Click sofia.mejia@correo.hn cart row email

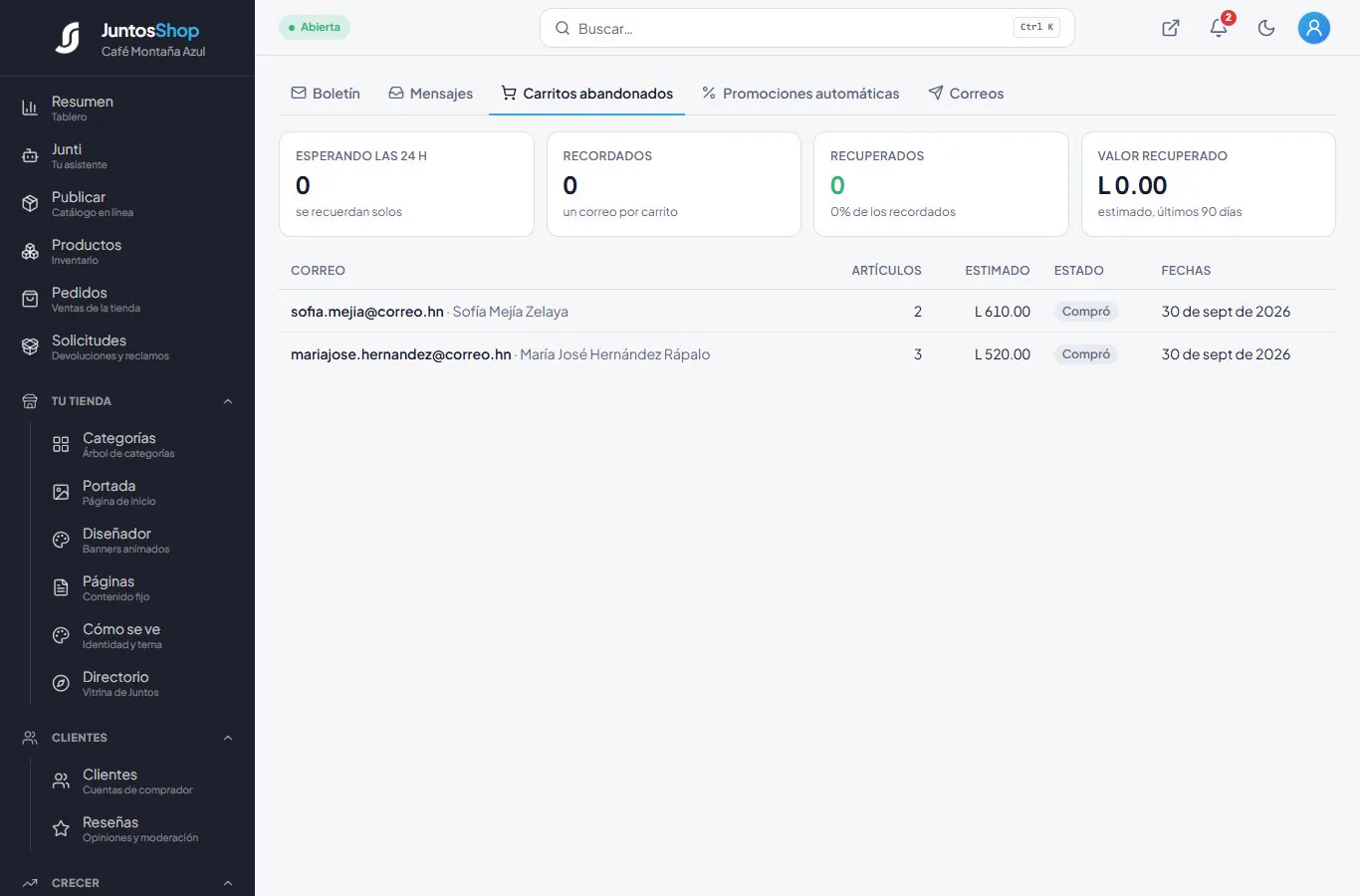[367, 312]
